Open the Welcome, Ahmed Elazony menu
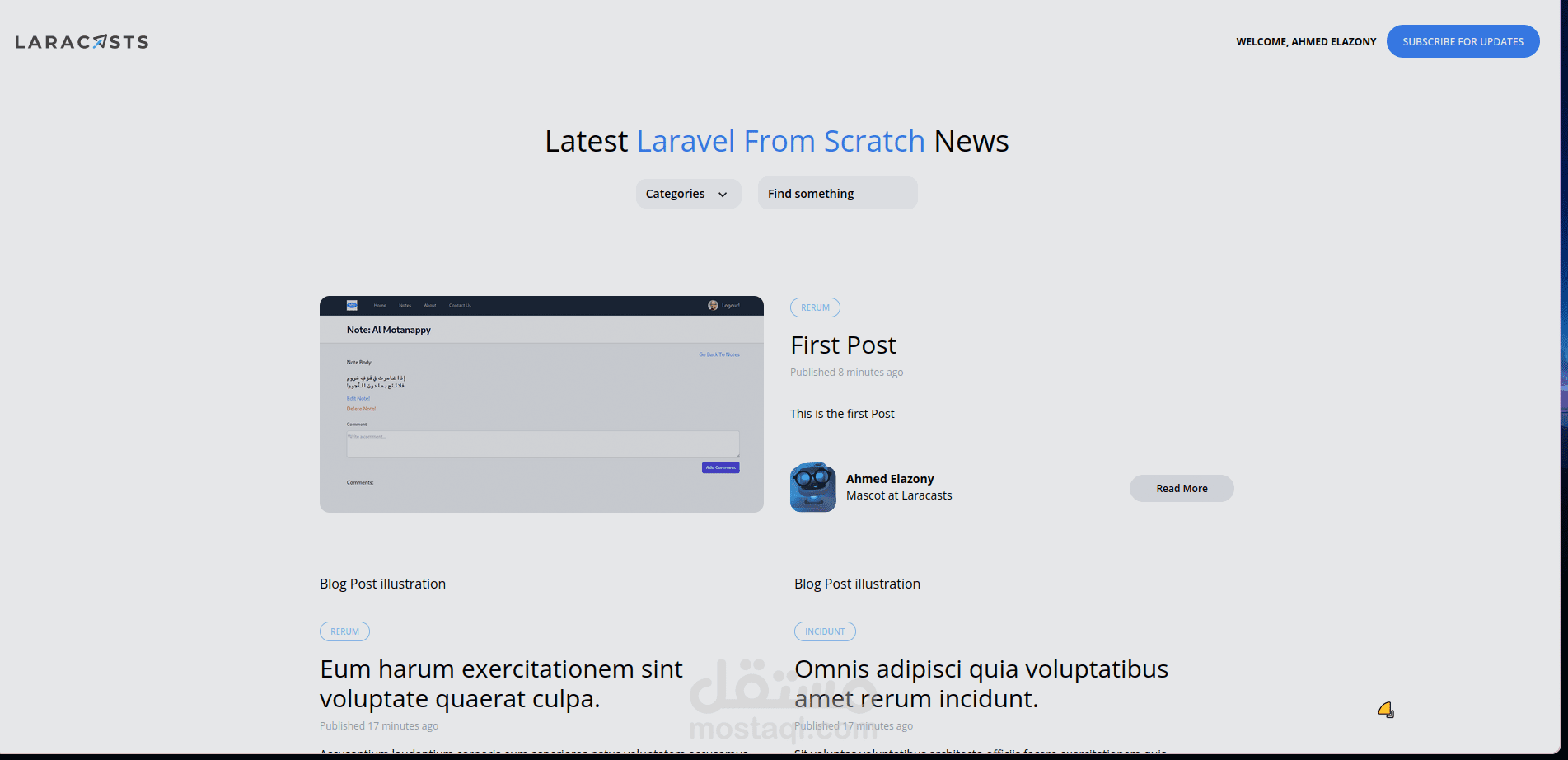1568x760 pixels. pos(1306,41)
